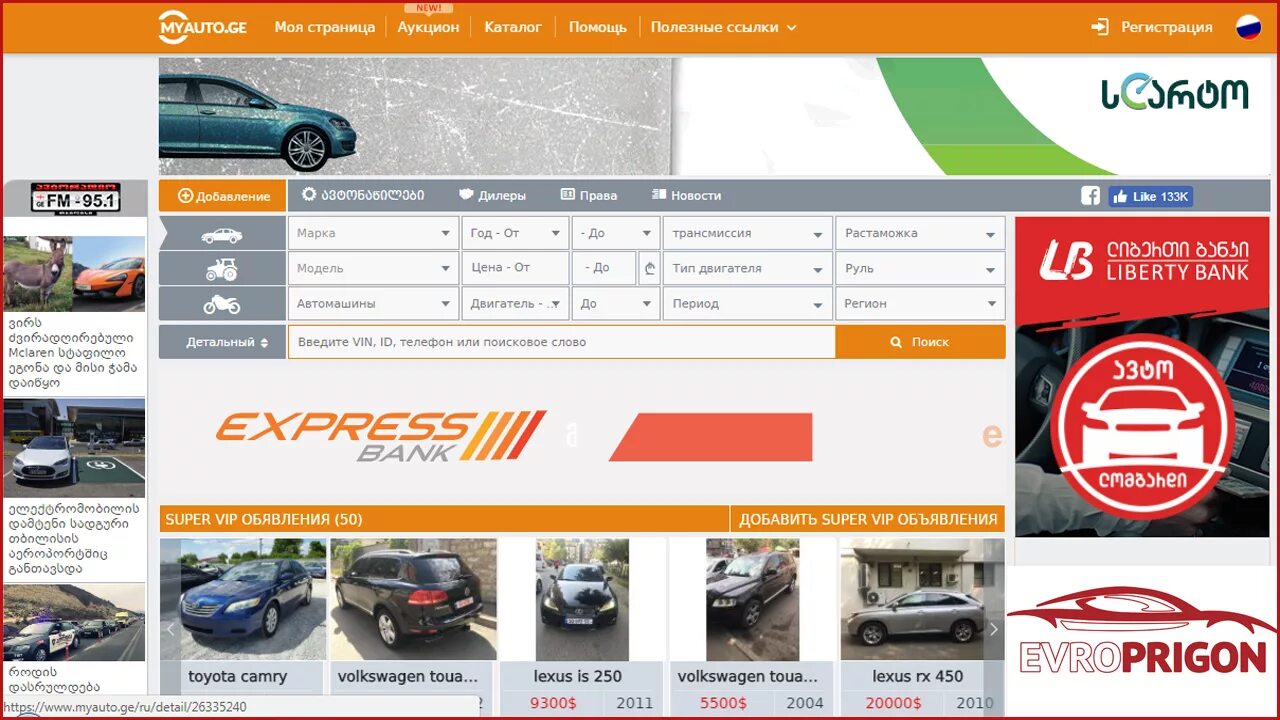Select the car category icon

pyautogui.click(x=221, y=232)
